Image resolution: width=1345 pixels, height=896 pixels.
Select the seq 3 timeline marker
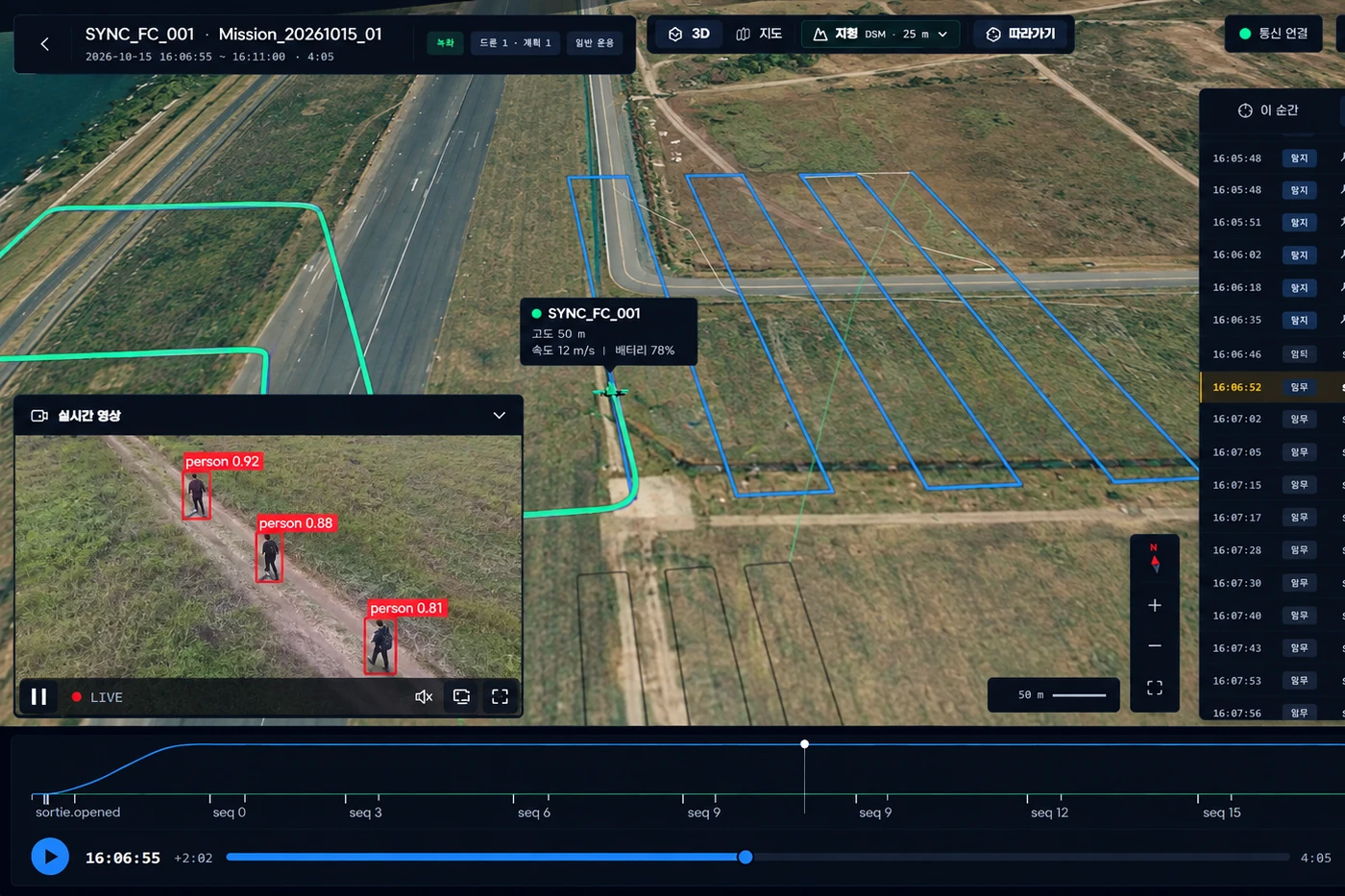pos(365,812)
